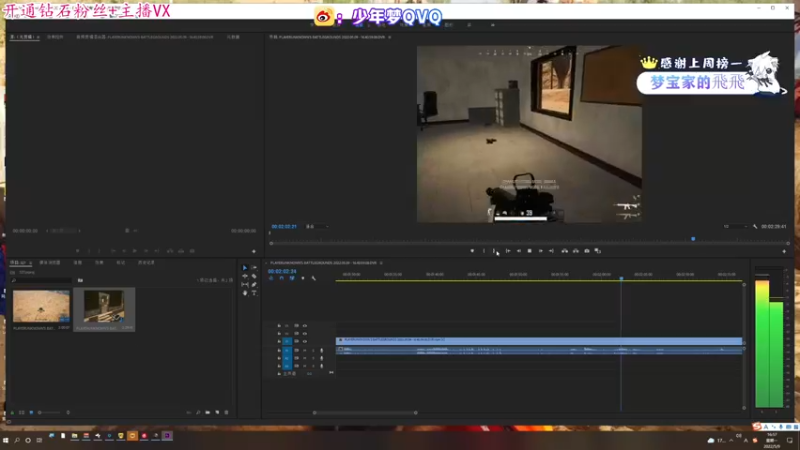This screenshot has width=800, height=450.
Task: Switch to the Metadata tab
Action: (x=233, y=37)
